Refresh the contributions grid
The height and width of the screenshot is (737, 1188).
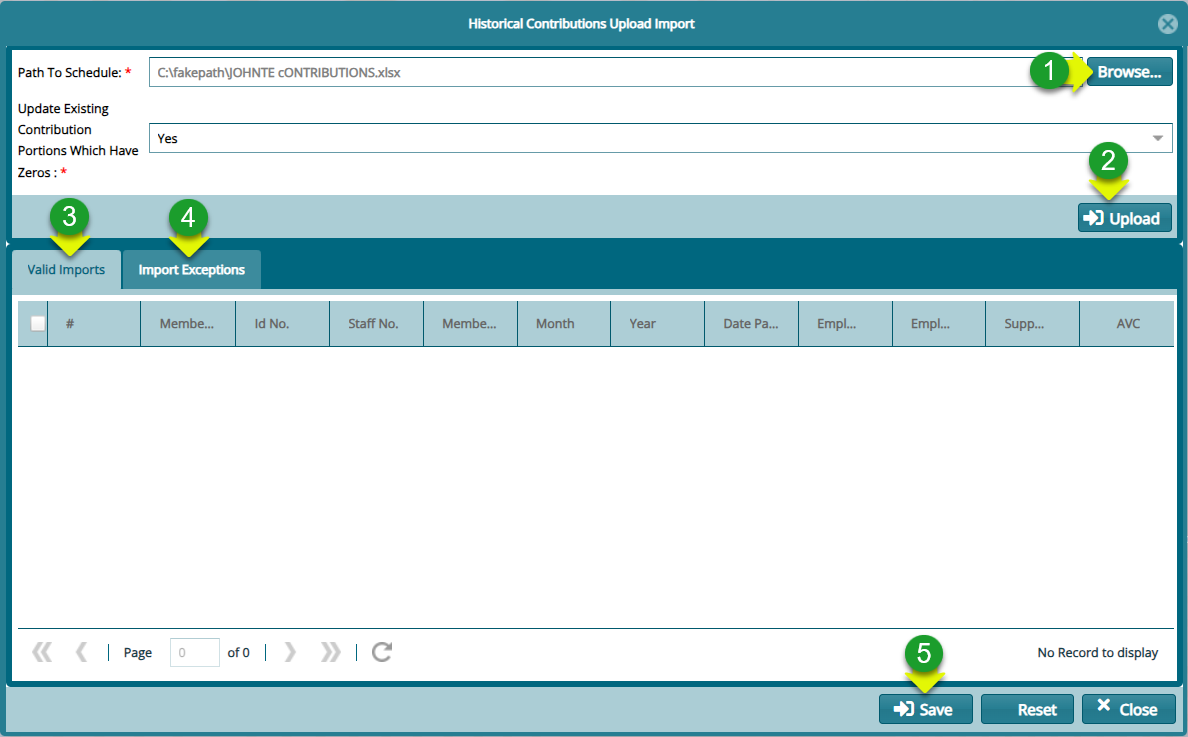coord(381,651)
